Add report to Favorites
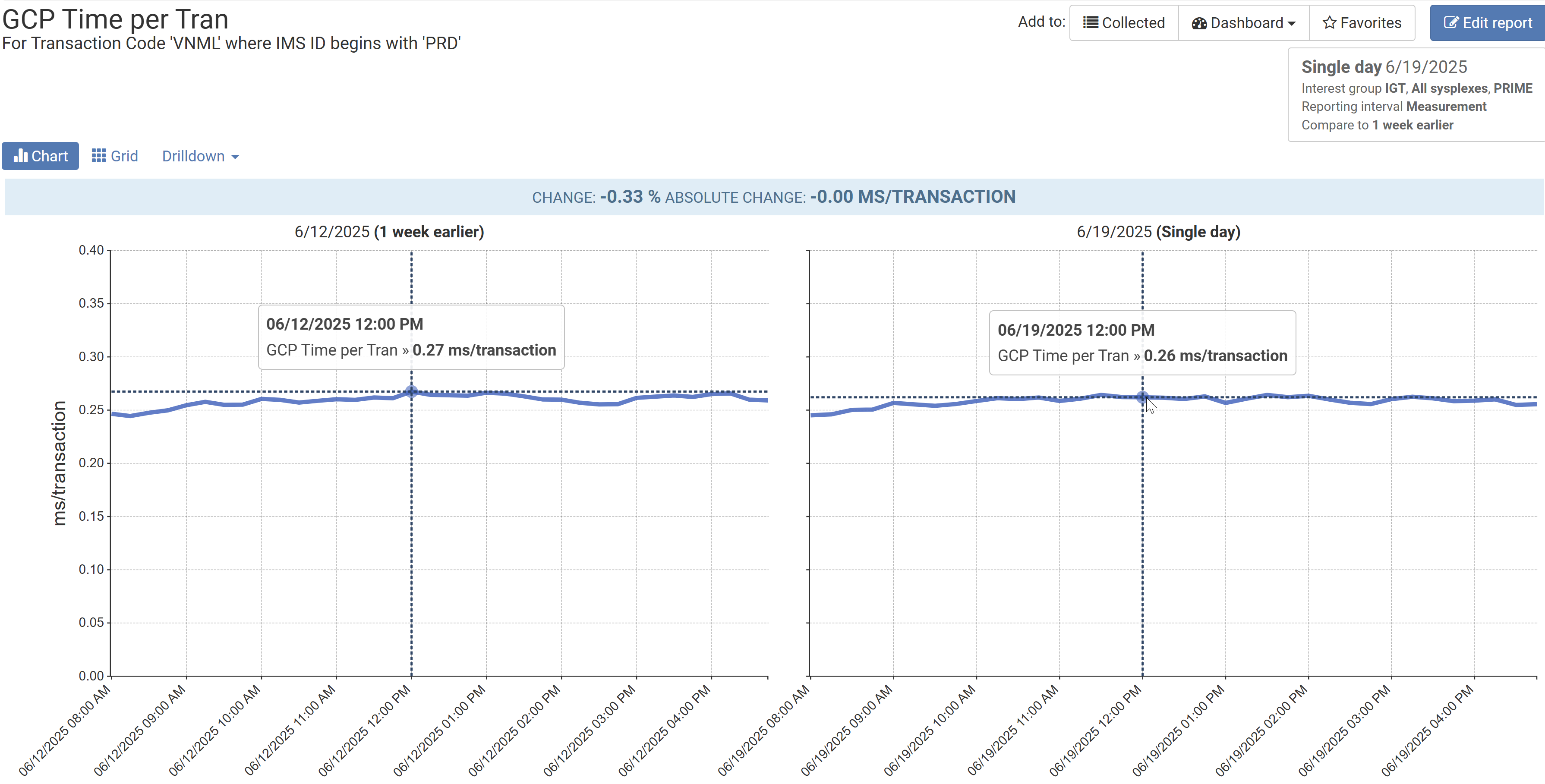Image resolution: width=1545 pixels, height=784 pixels. (1362, 22)
